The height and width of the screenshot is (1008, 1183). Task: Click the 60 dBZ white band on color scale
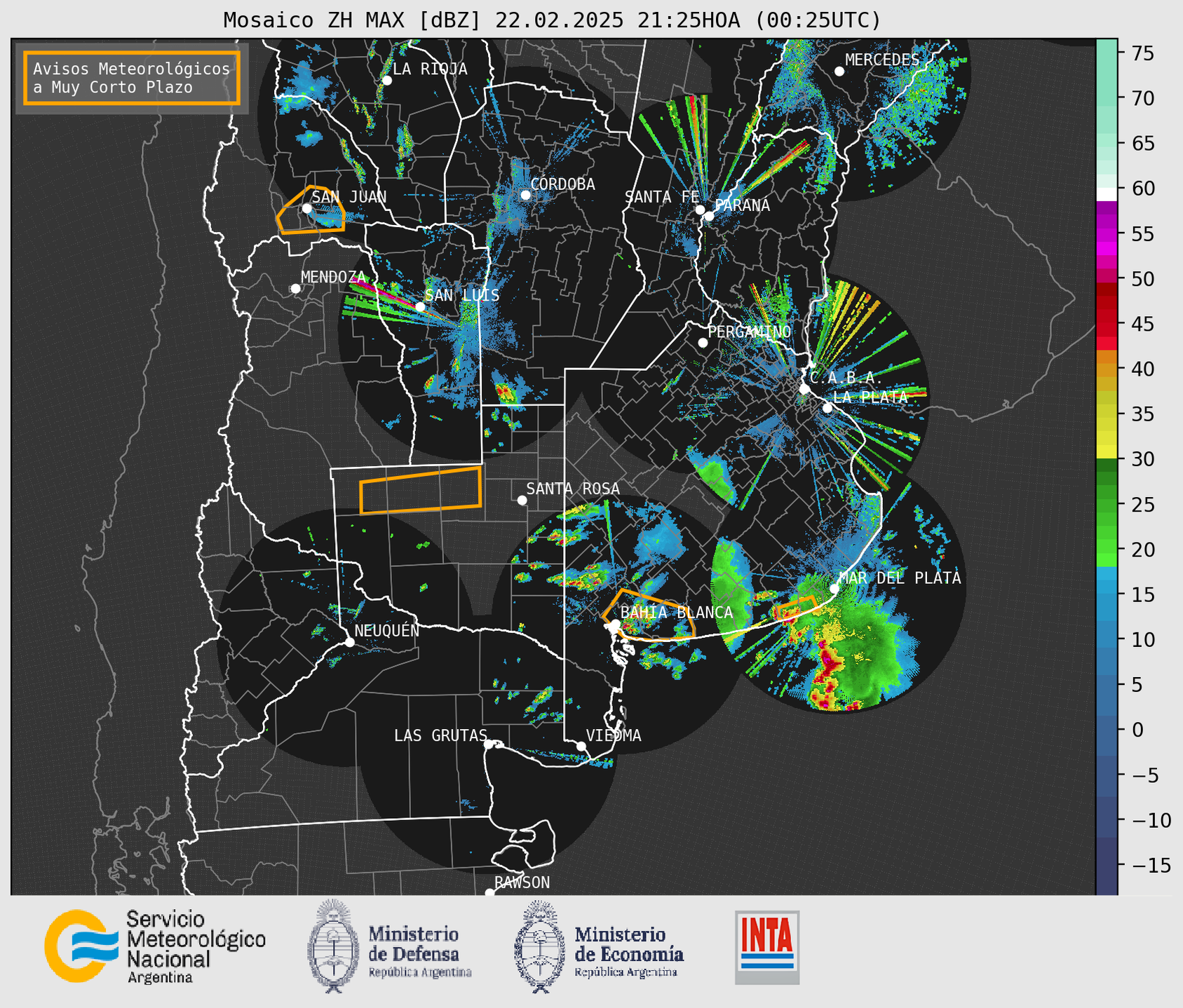tap(1107, 193)
